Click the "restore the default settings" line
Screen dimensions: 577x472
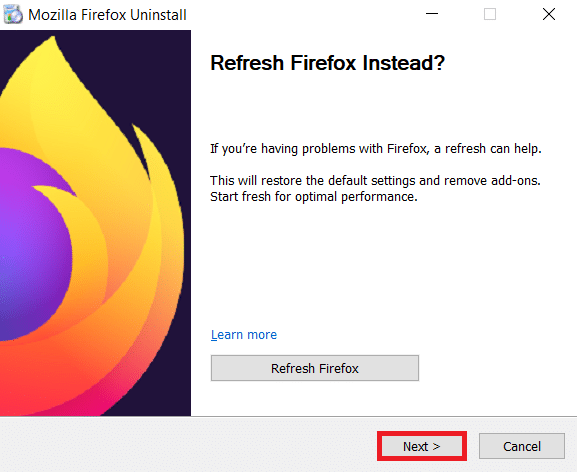click(375, 181)
